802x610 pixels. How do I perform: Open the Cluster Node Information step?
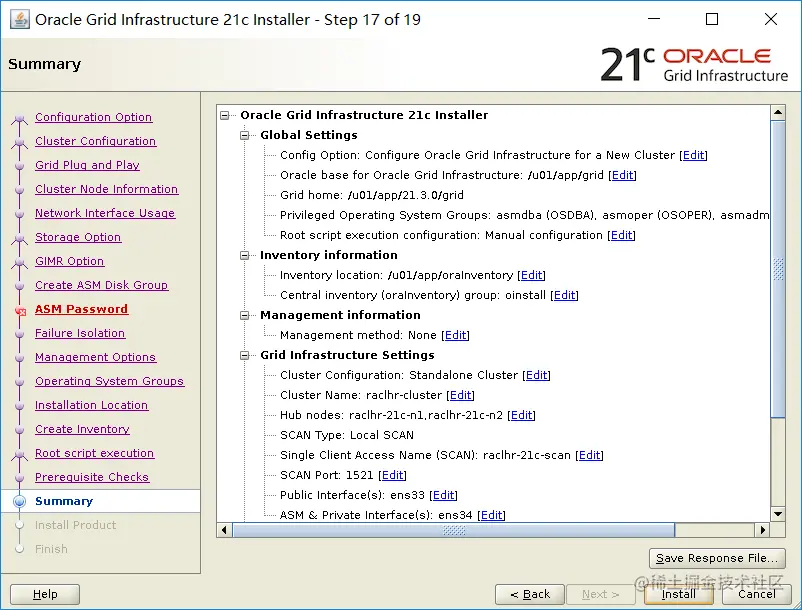106,189
